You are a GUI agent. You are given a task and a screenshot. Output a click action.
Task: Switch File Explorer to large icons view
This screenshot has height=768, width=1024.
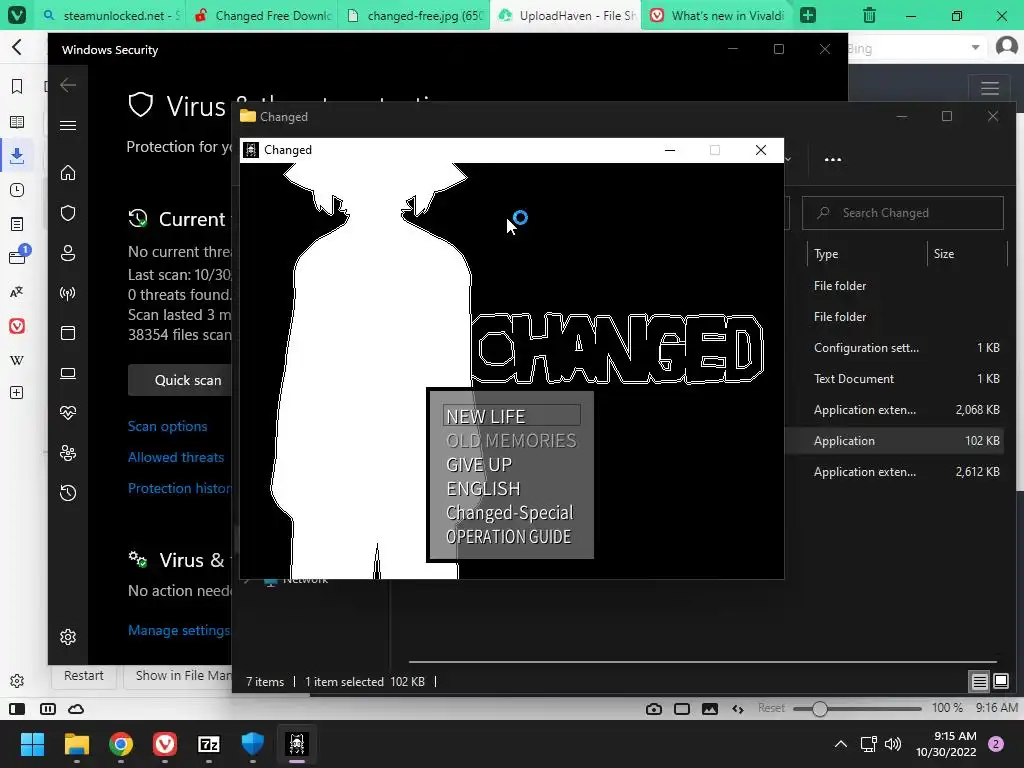pyautogui.click(x=1001, y=682)
